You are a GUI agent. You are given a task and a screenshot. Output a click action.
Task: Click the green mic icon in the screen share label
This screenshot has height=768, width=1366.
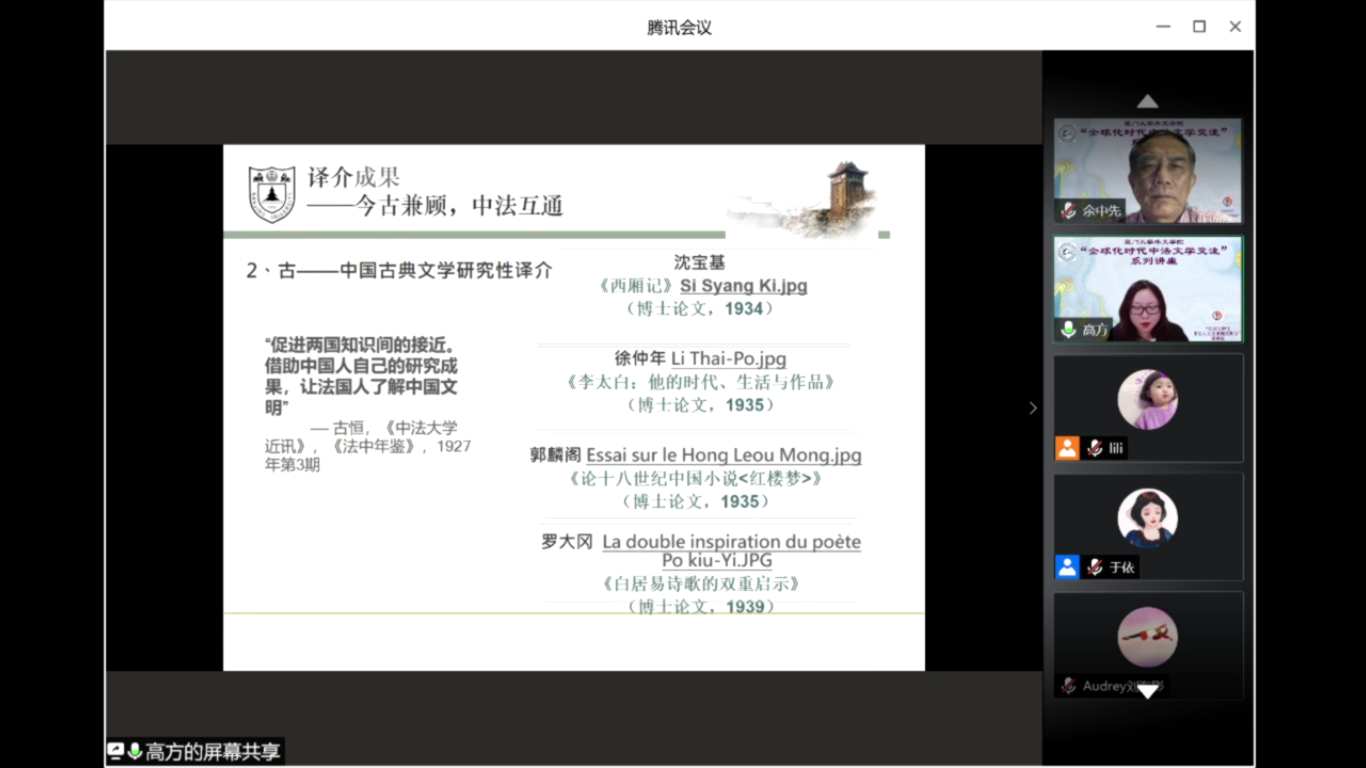135,751
